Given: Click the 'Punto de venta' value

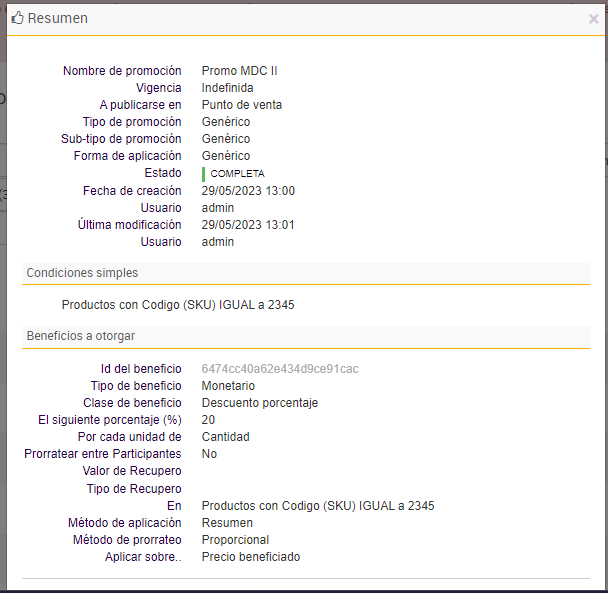Looking at the screenshot, I should tap(242, 105).
